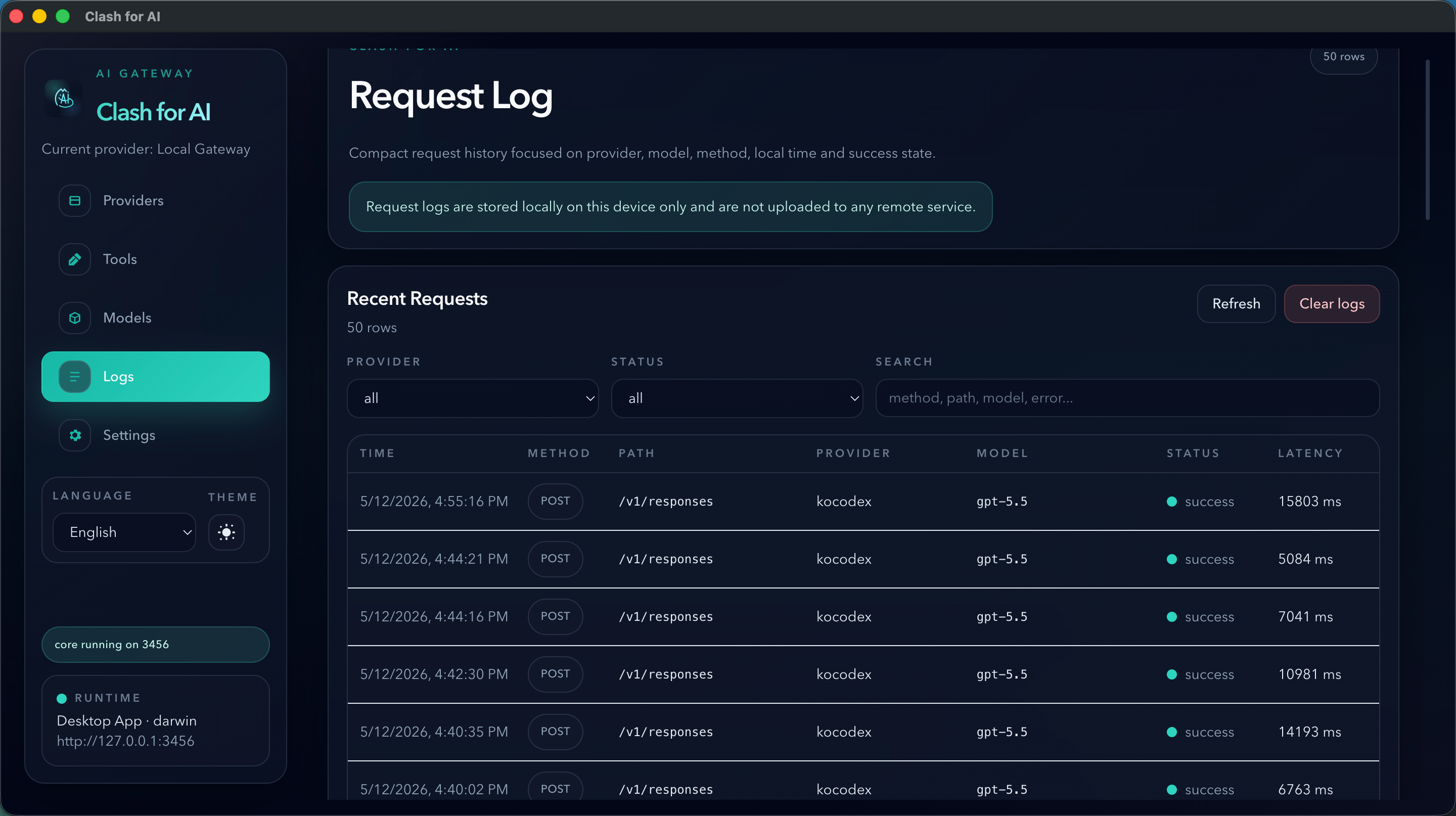The image size is (1456, 816).
Task: Click kocodex provider in the 4:55:16 PM row
Action: (844, 502)
